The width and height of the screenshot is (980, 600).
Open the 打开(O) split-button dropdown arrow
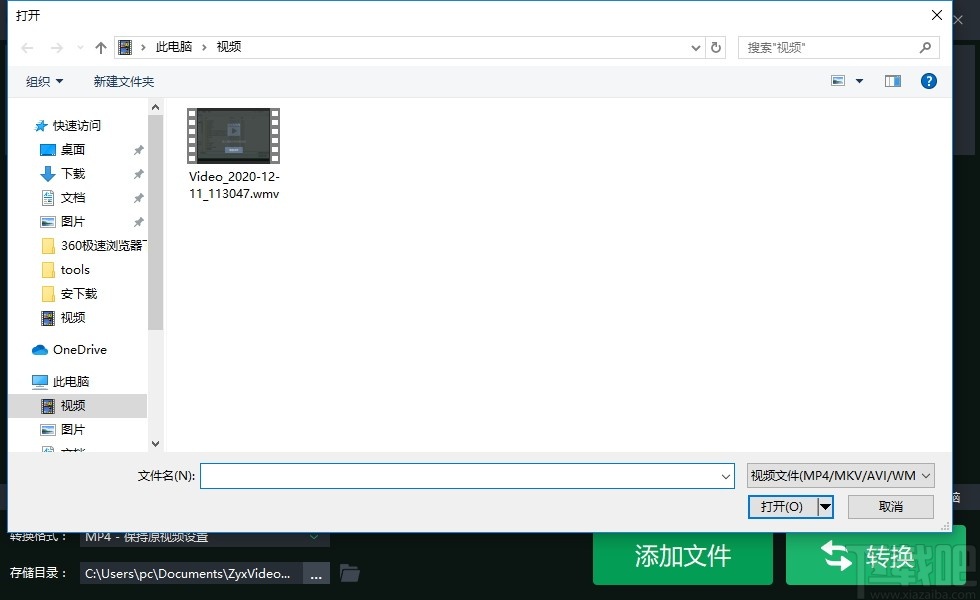pos(826,507)
